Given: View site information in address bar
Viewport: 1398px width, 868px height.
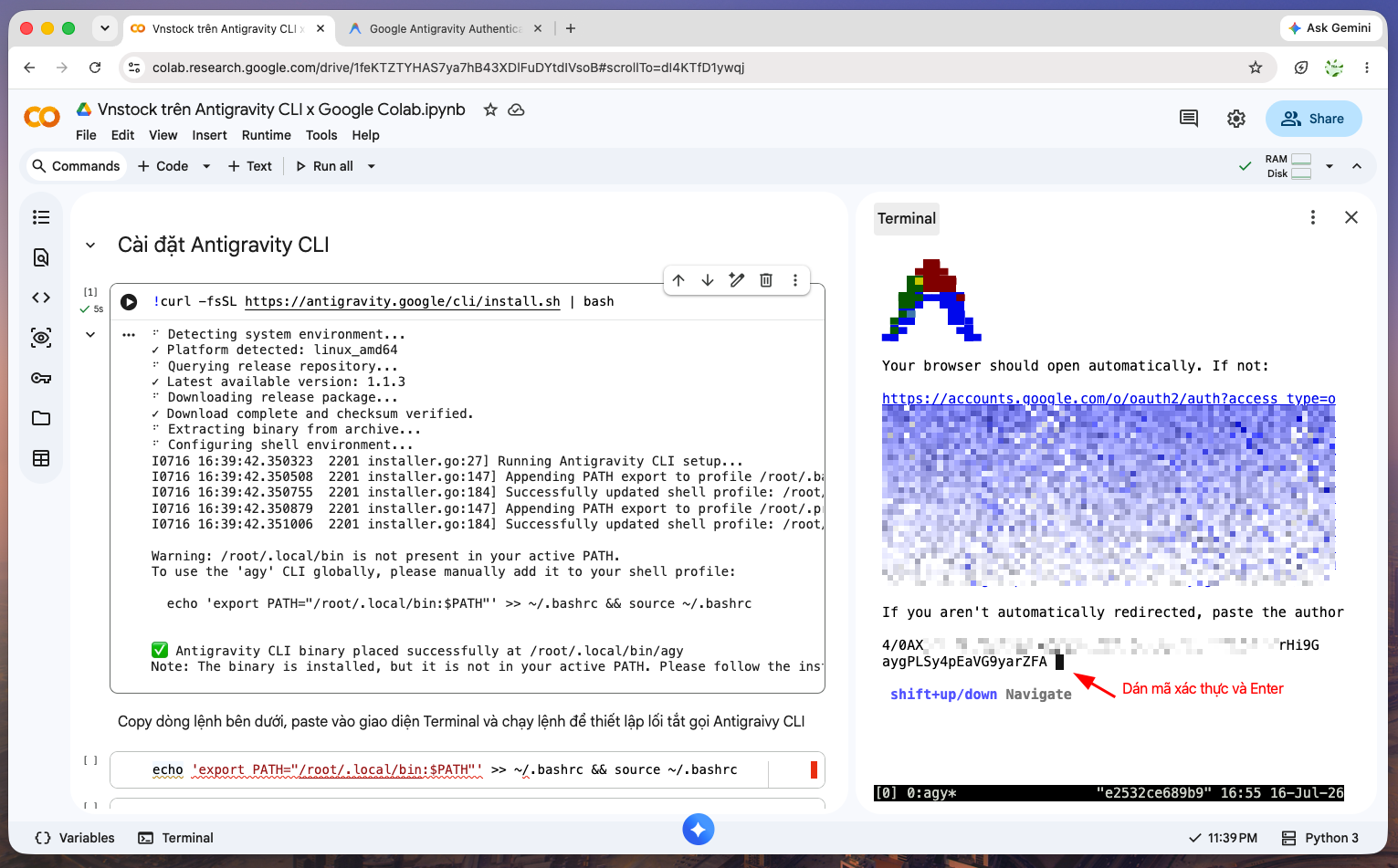Looking at the screenshot, I should [x=135, y=68].
